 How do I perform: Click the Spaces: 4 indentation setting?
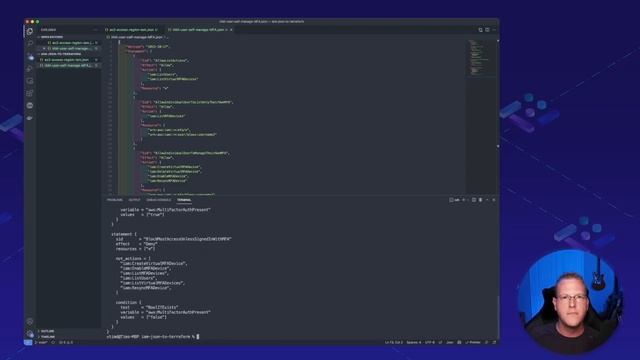[x=413, y=342]
